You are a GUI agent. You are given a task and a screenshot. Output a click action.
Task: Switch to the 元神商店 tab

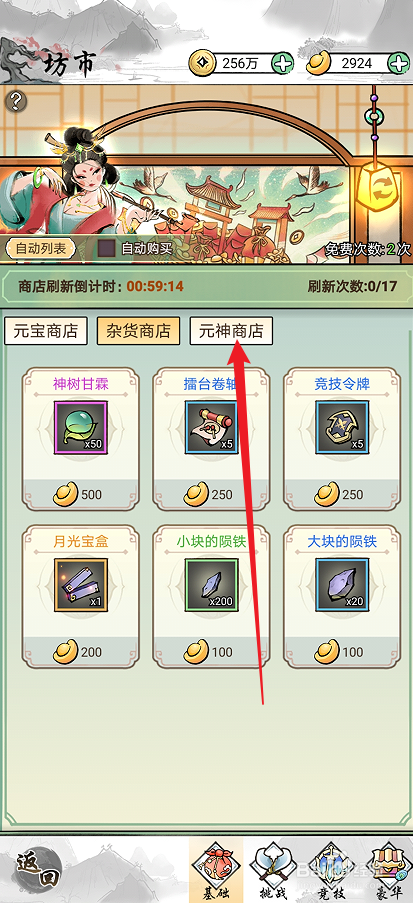[x=231, y=331]
